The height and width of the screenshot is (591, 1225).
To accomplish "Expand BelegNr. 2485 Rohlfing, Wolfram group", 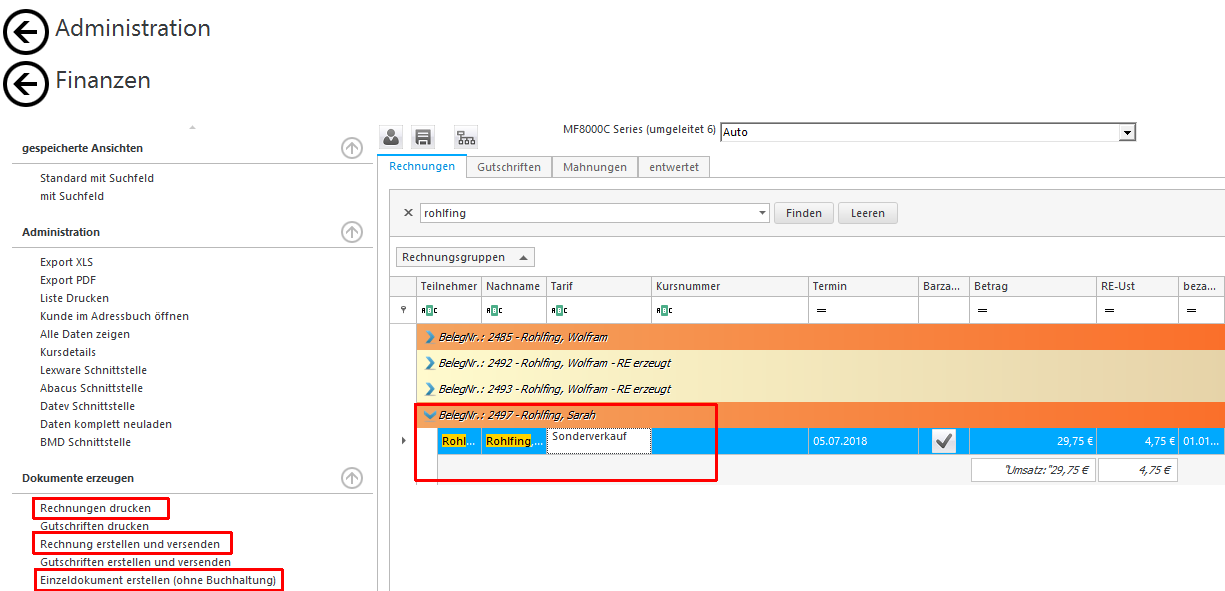I will click(x=430, y=337).
